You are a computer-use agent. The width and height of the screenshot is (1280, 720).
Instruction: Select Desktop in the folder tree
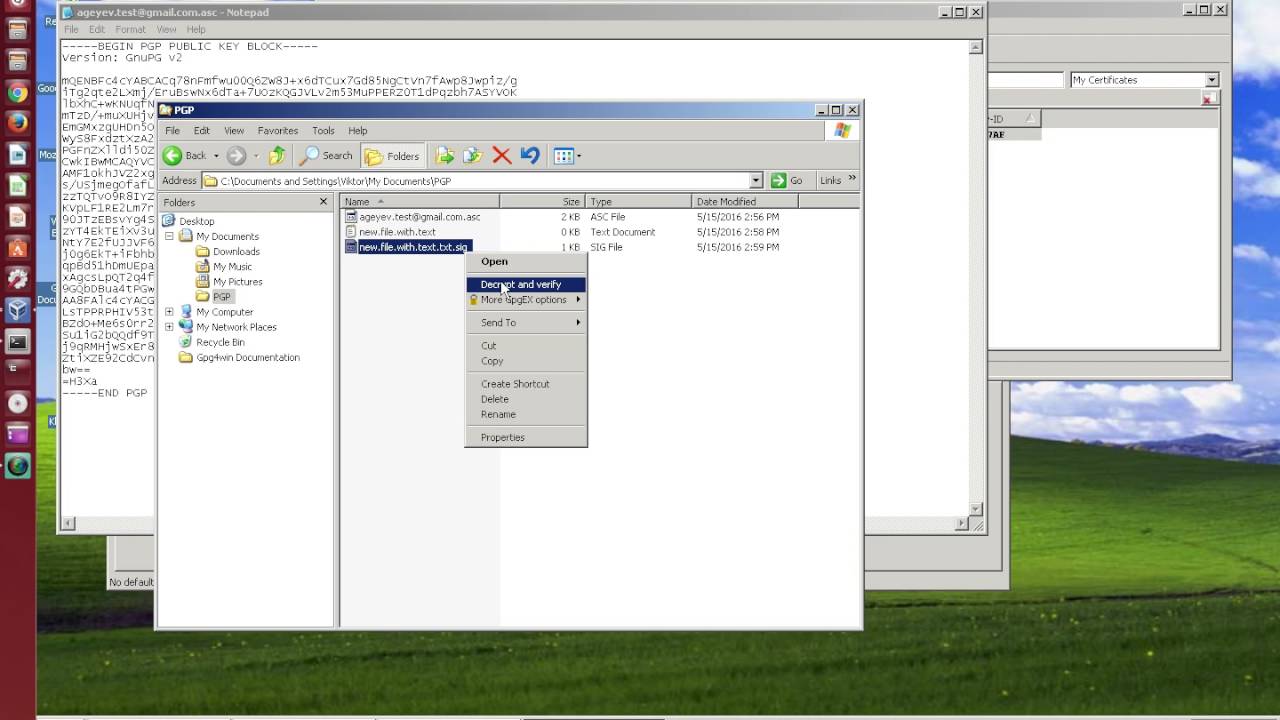[x=197, y=221]
